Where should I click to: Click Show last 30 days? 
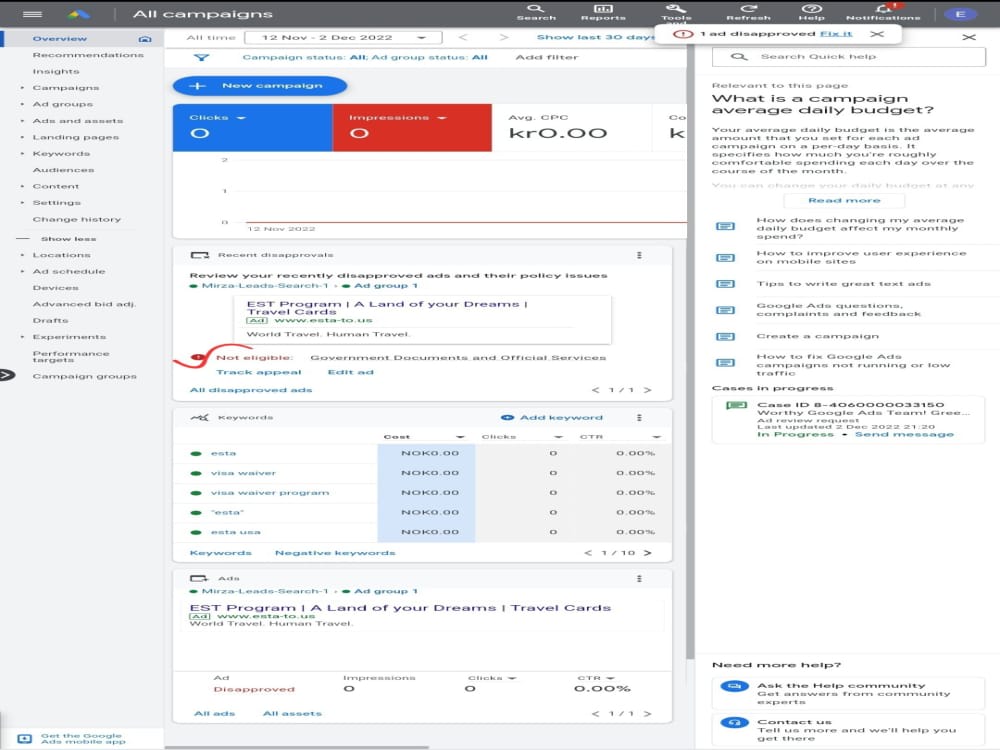596,38
